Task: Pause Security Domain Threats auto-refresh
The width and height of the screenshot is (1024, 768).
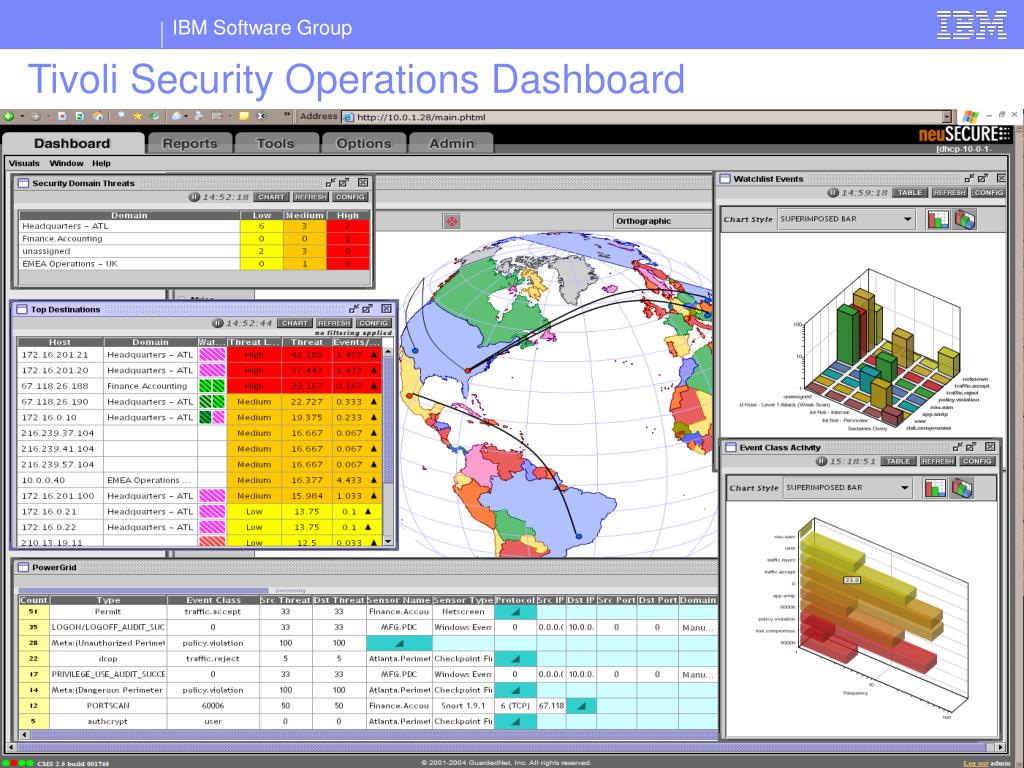Action: (194, 197)
